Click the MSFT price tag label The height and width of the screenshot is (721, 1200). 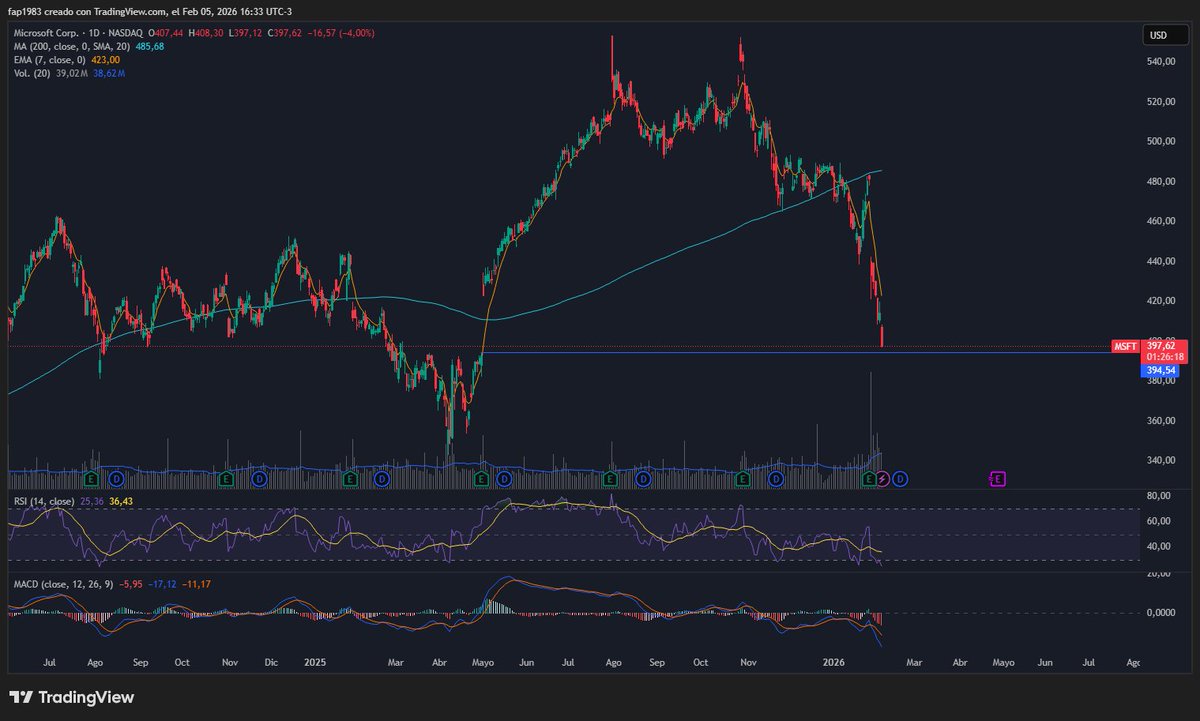1125,346
